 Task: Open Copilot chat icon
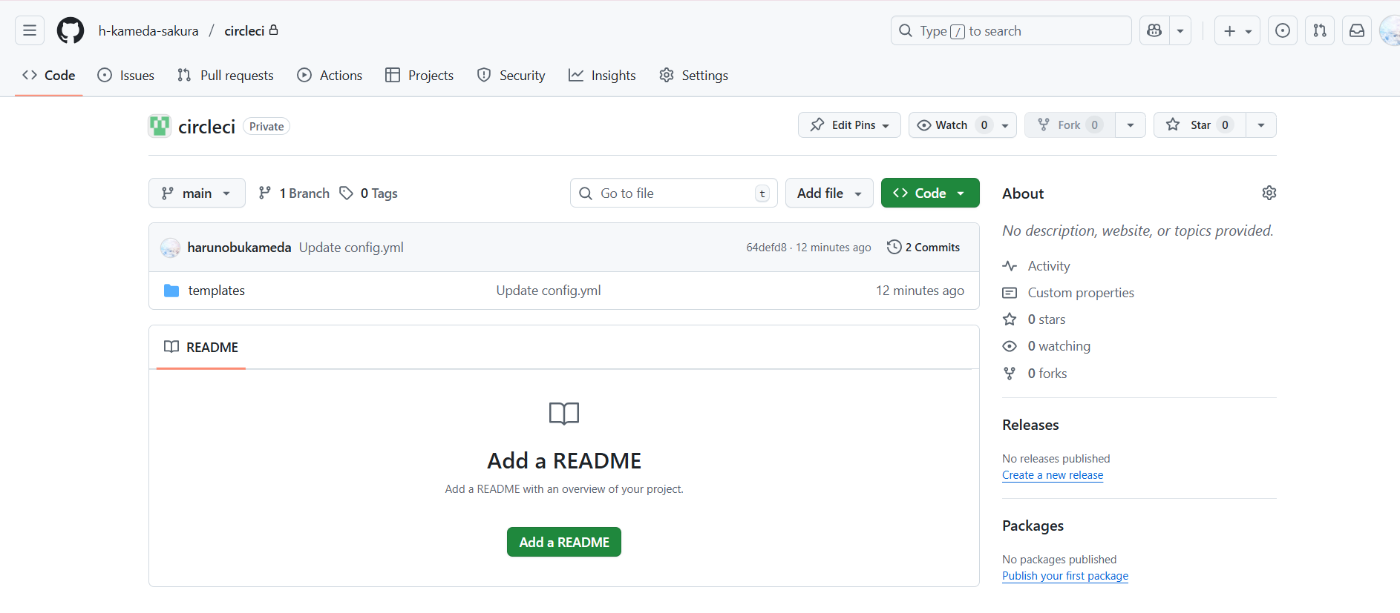(x=1154, y=31)
